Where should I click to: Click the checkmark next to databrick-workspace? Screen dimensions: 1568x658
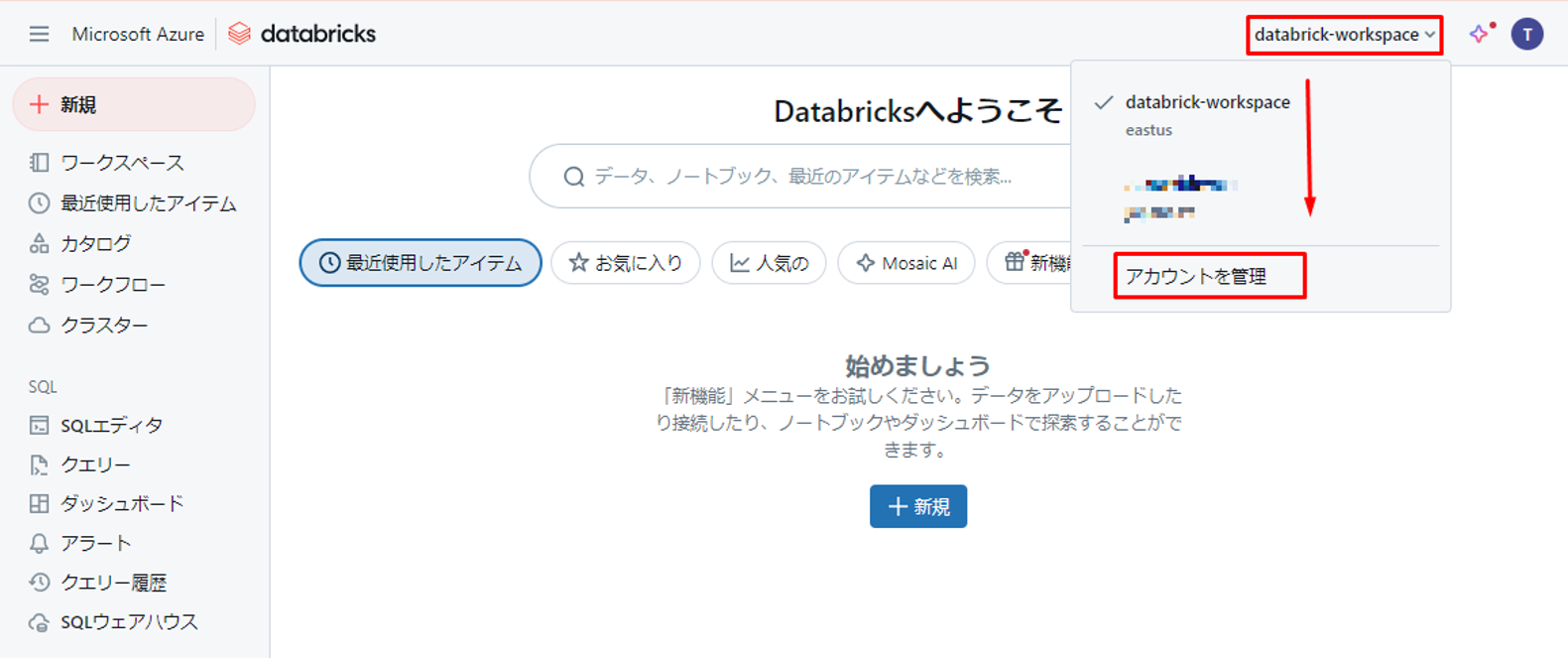tap(1104, 102)
